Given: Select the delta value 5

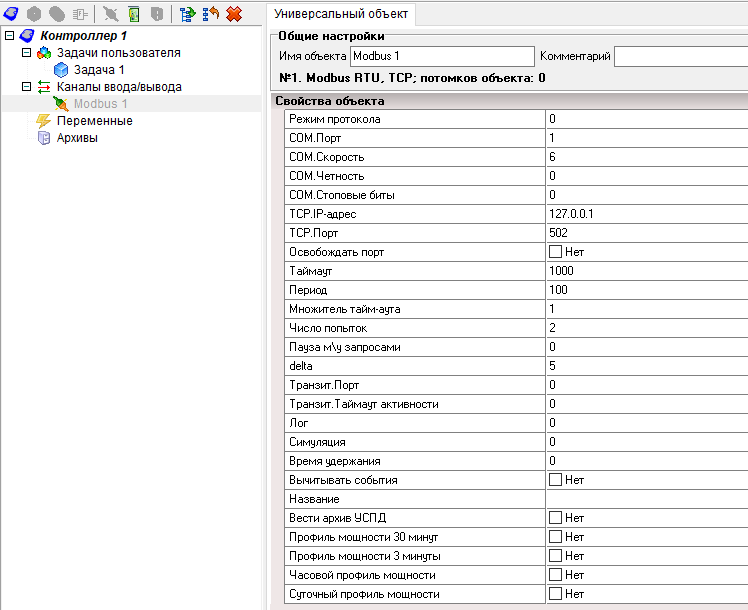Looking at the screenshot, I should [x=647, y=366].
